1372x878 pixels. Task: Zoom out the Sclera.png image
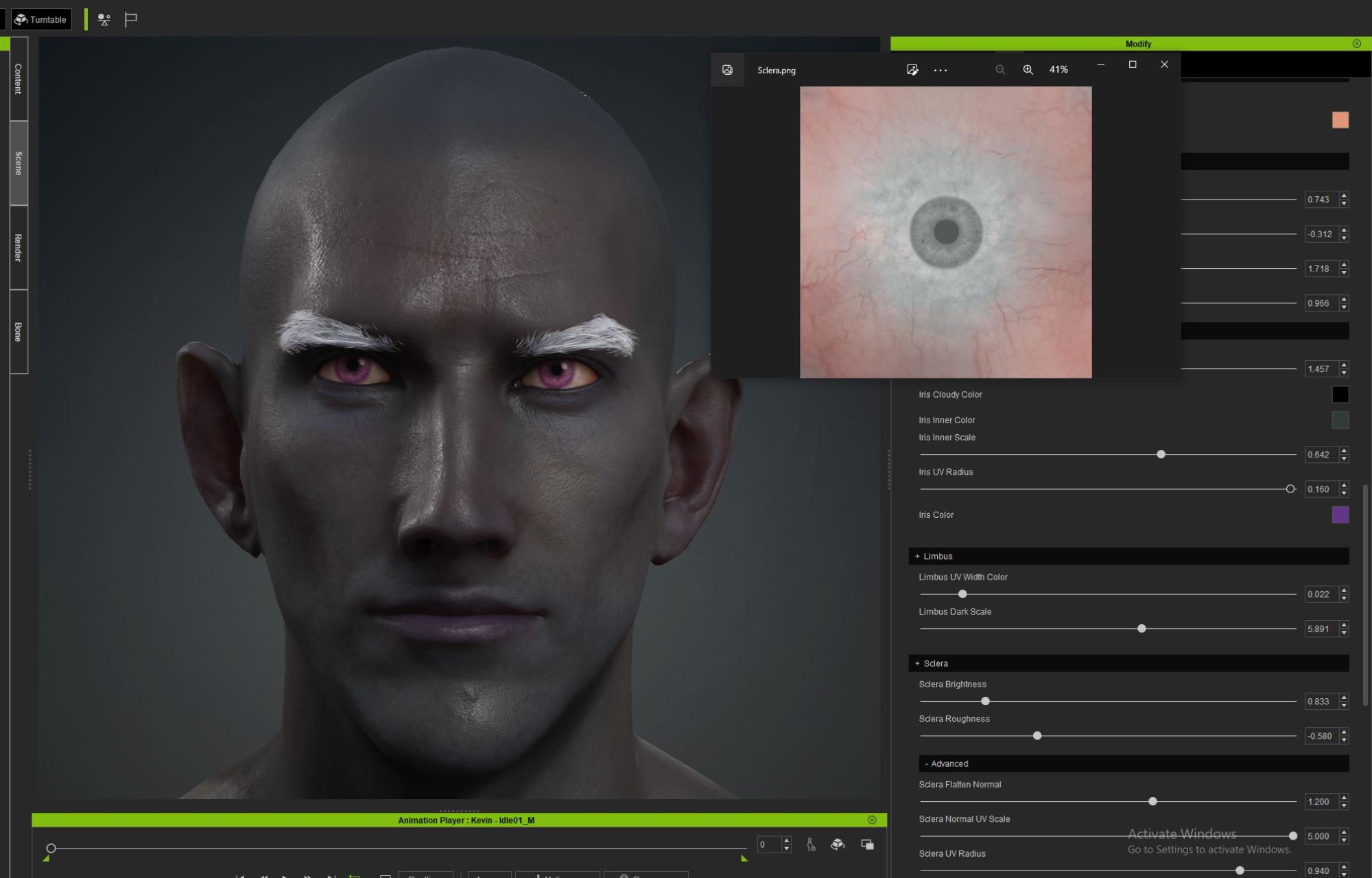(1000, 70)
